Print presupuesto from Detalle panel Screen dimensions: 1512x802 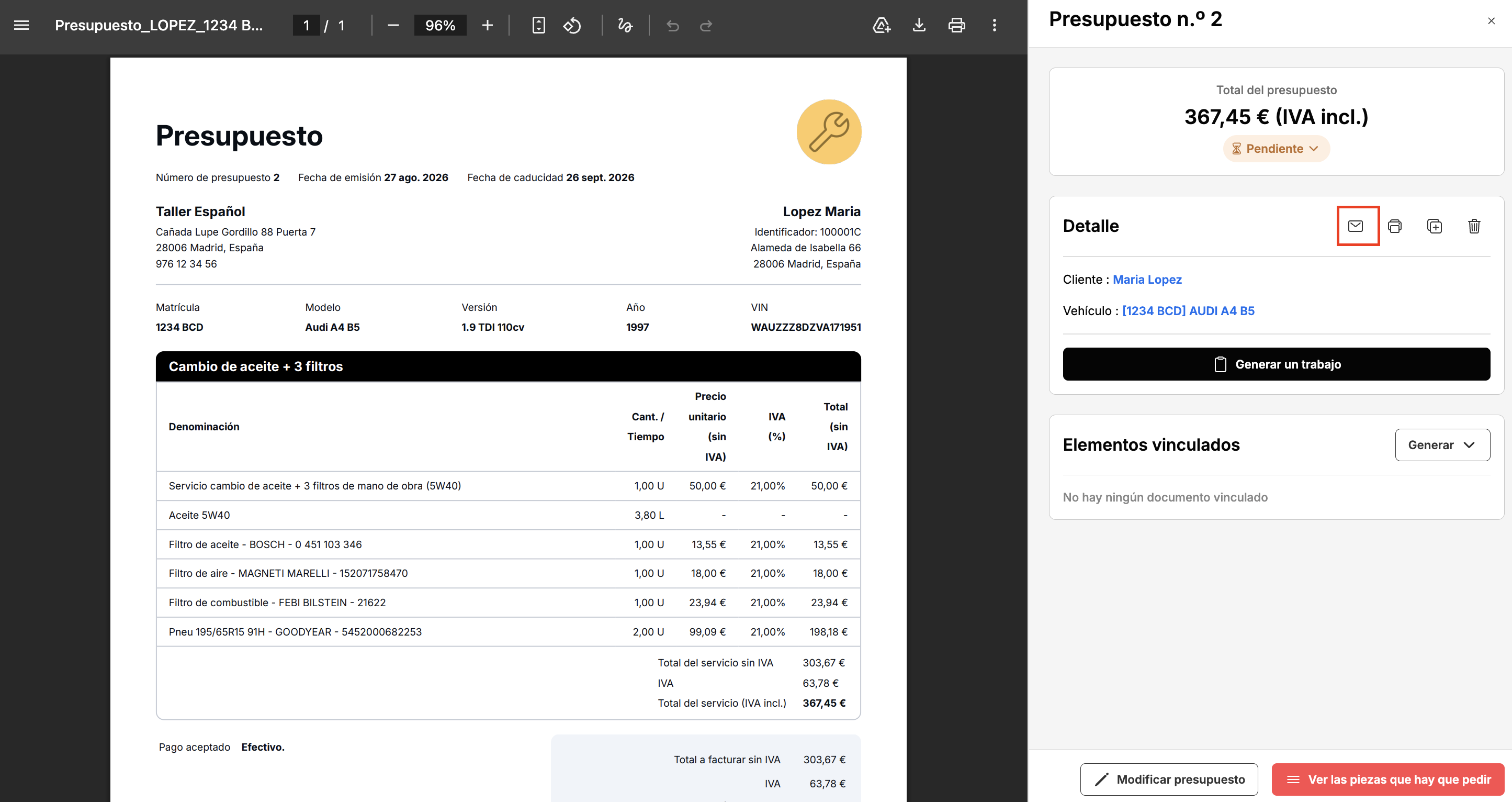(x=1395, y=226)
